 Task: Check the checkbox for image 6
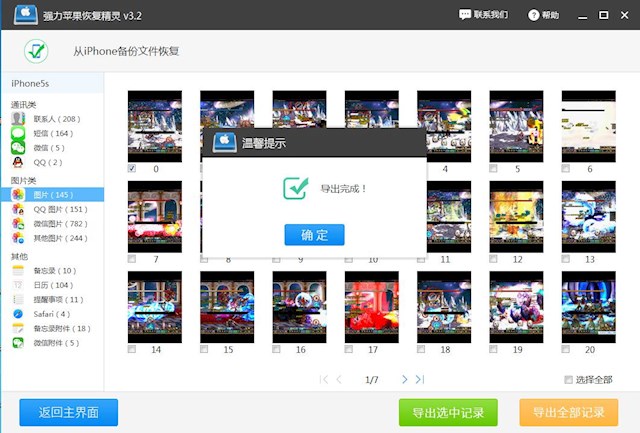pos(566,168)
